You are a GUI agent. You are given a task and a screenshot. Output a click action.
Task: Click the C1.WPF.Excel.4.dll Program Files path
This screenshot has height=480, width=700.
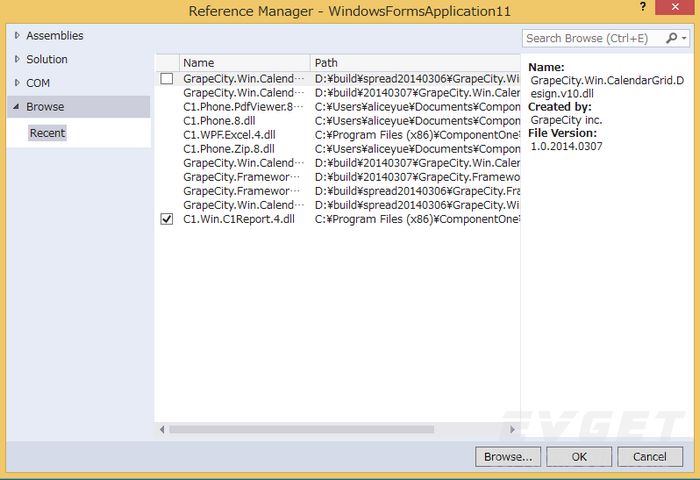click(417, 135)
